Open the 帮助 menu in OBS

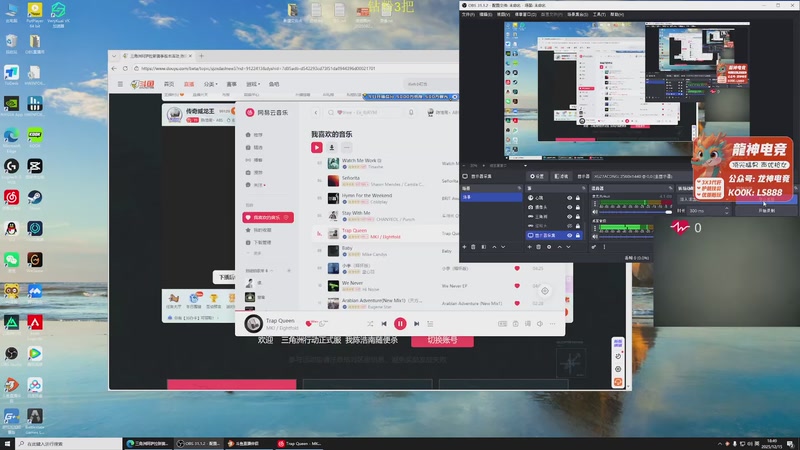(617, 14)
